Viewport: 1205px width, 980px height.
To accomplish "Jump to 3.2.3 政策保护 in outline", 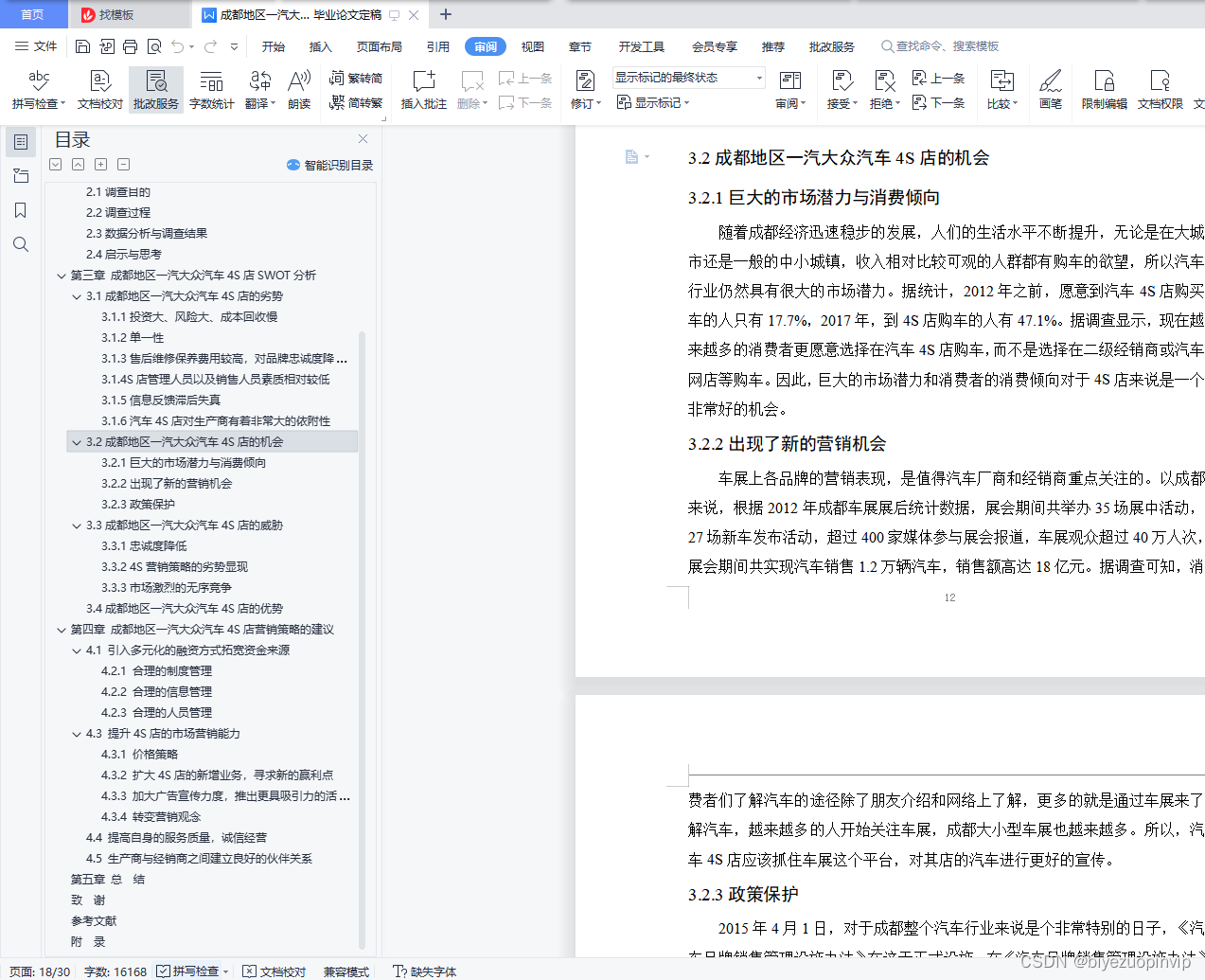I will point(138,505).
